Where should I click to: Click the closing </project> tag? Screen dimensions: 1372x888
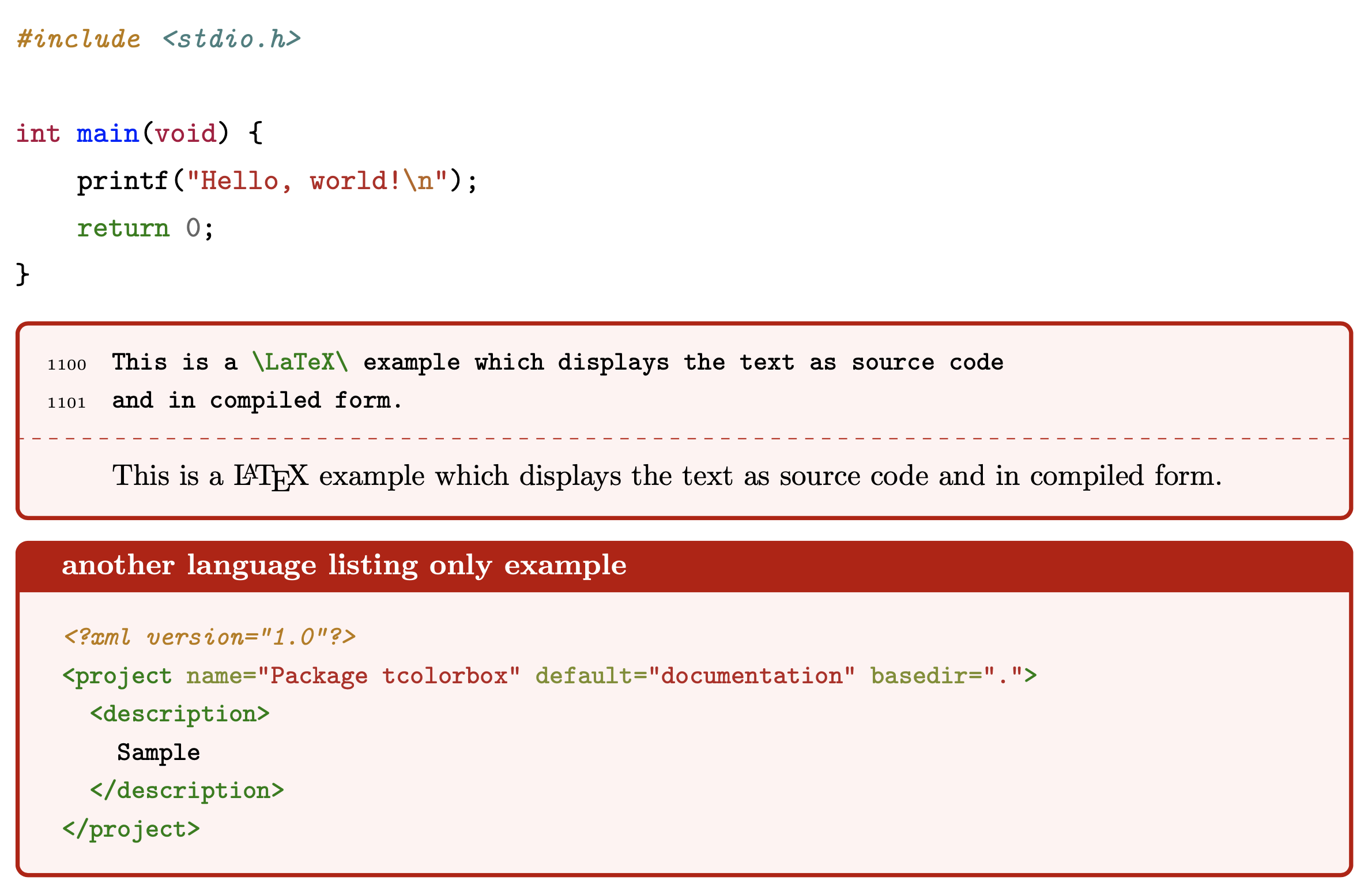pos(131,829)
